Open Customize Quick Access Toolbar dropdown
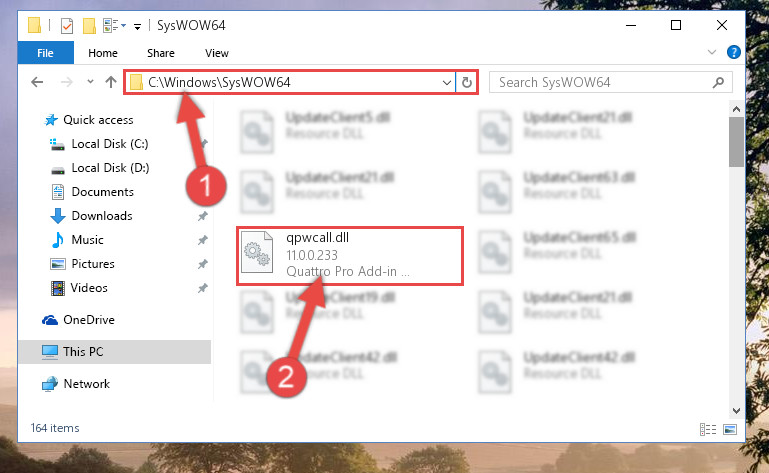769x473 pixels. tap(137, 26)
